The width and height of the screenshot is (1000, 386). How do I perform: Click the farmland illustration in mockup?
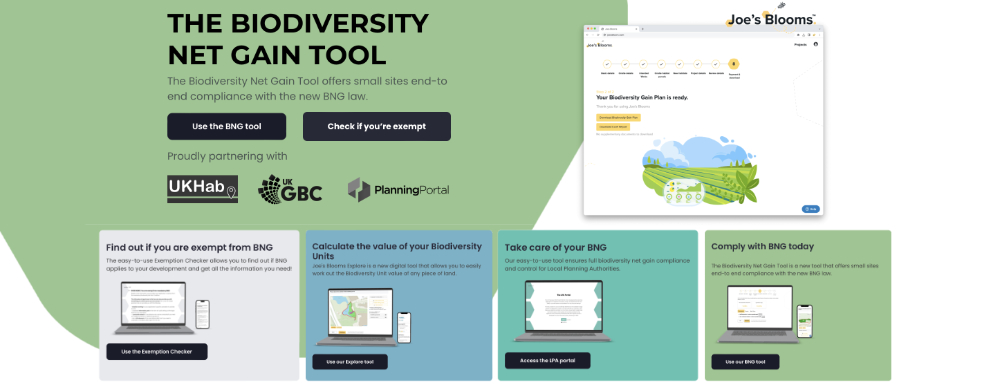point(700,171)
